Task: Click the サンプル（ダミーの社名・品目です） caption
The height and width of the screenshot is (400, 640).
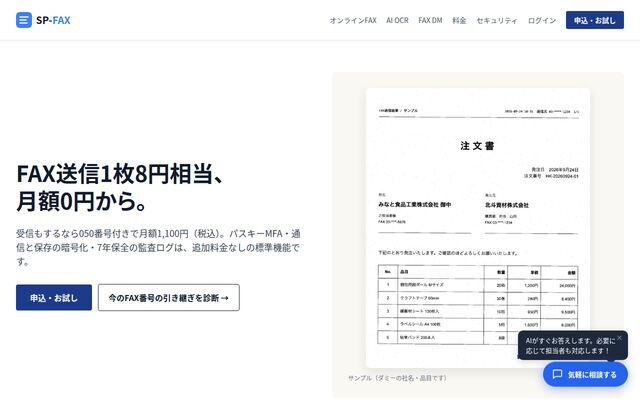Action: click(x=398, y=378)
